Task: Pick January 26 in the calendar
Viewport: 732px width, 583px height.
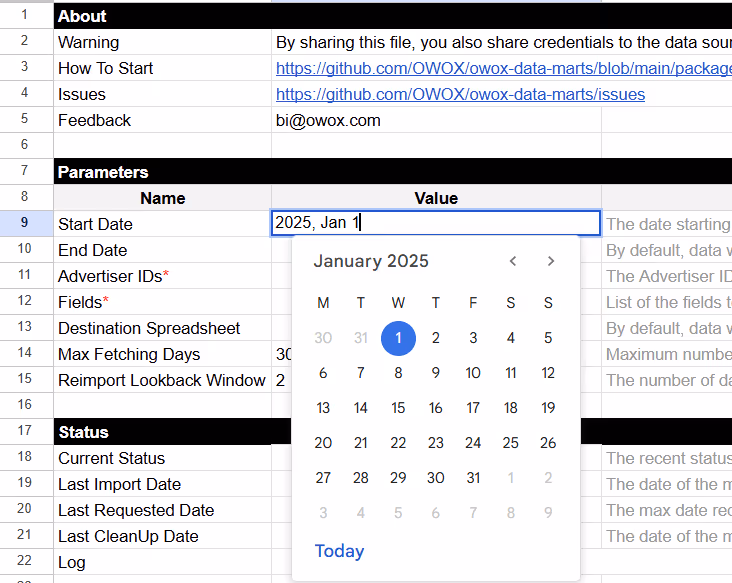Action: [x=548, y=443]
